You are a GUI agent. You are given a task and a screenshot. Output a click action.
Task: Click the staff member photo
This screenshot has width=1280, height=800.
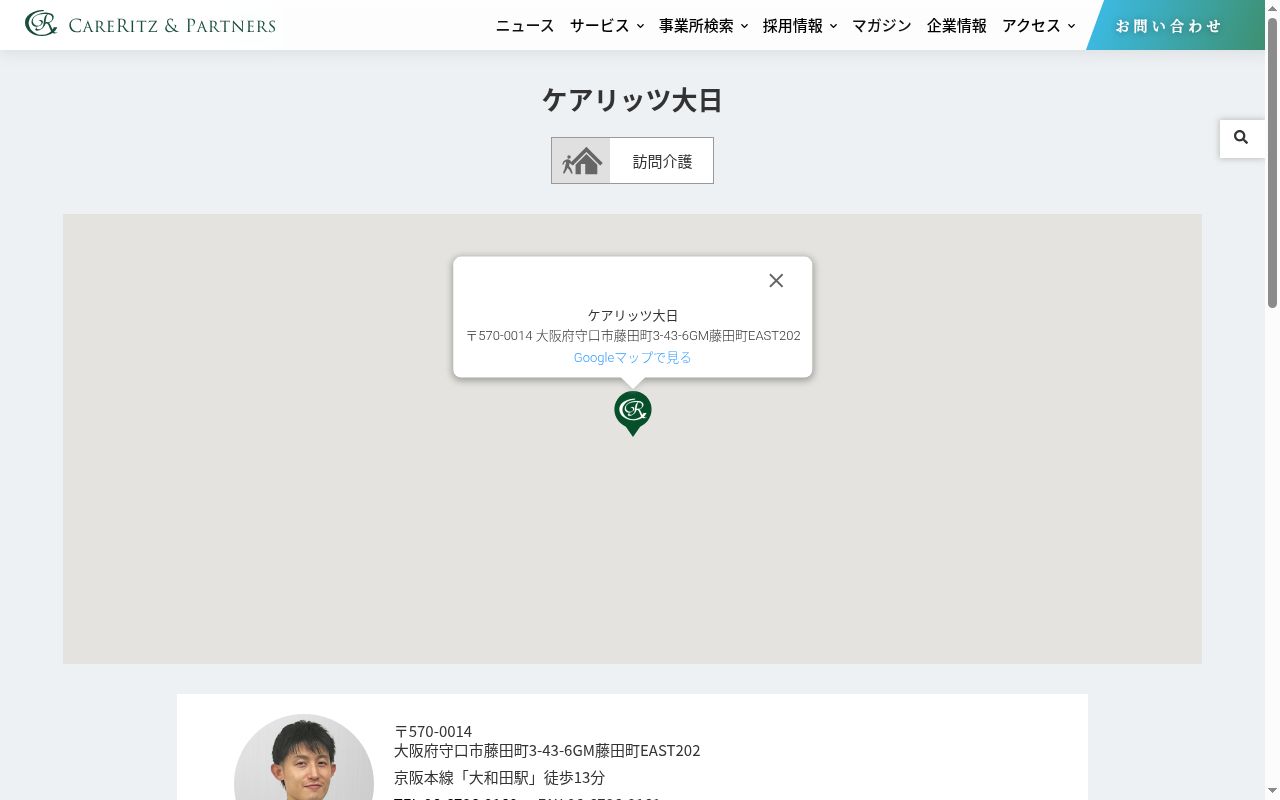(x=304, y=757)
